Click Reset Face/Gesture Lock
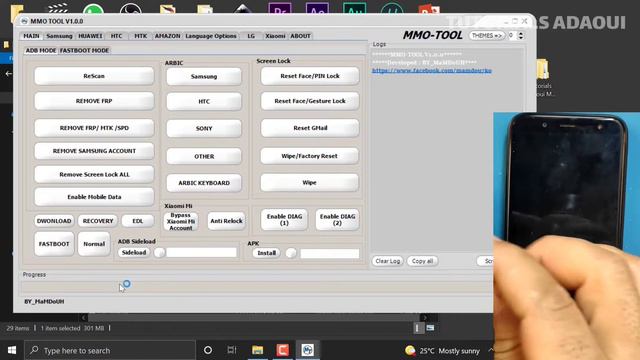This screenshot has height=360, width=640. tap(310, 101)
